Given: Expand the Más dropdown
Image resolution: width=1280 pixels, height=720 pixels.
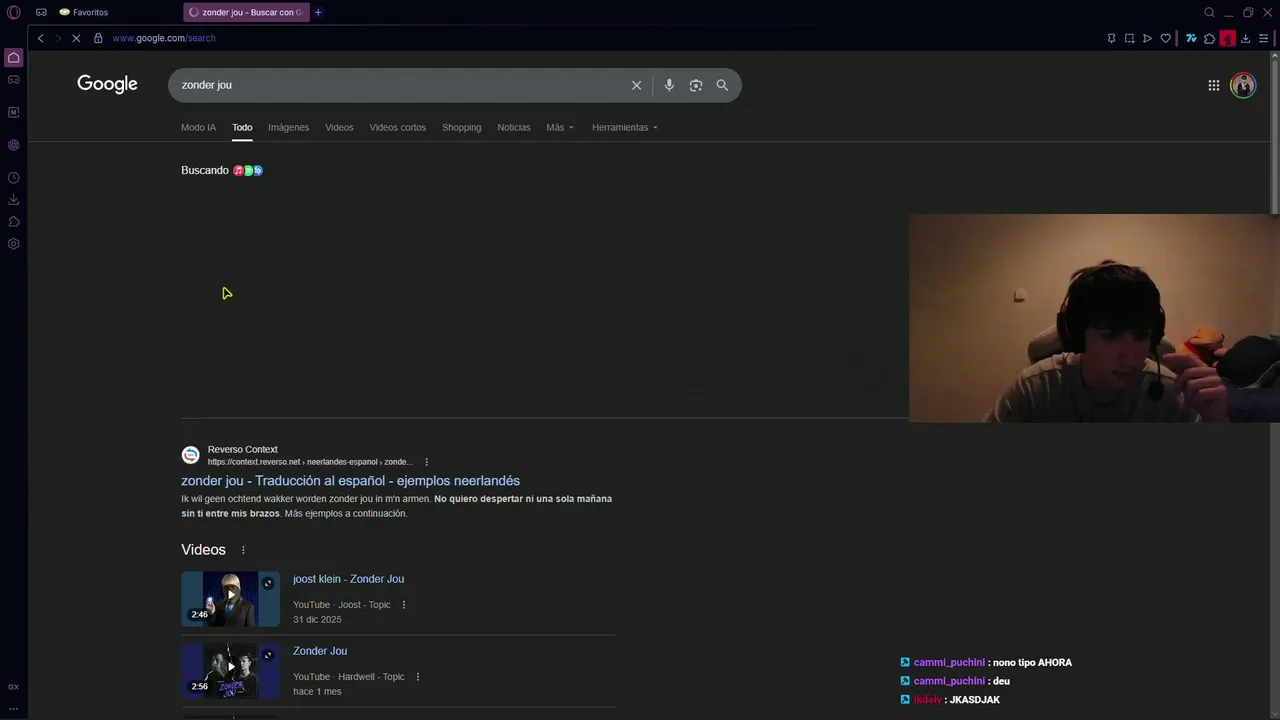Looking at the screenshot, I should [560, 127].
